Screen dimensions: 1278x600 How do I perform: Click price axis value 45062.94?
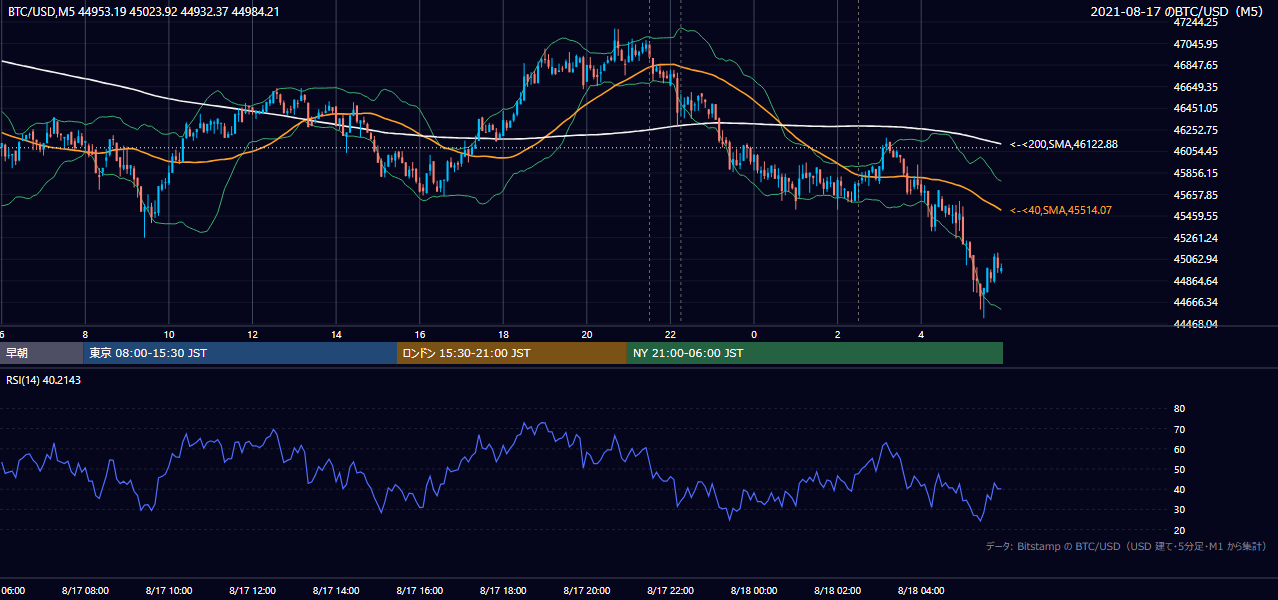pyautogui.click(x=1195, y=259)
